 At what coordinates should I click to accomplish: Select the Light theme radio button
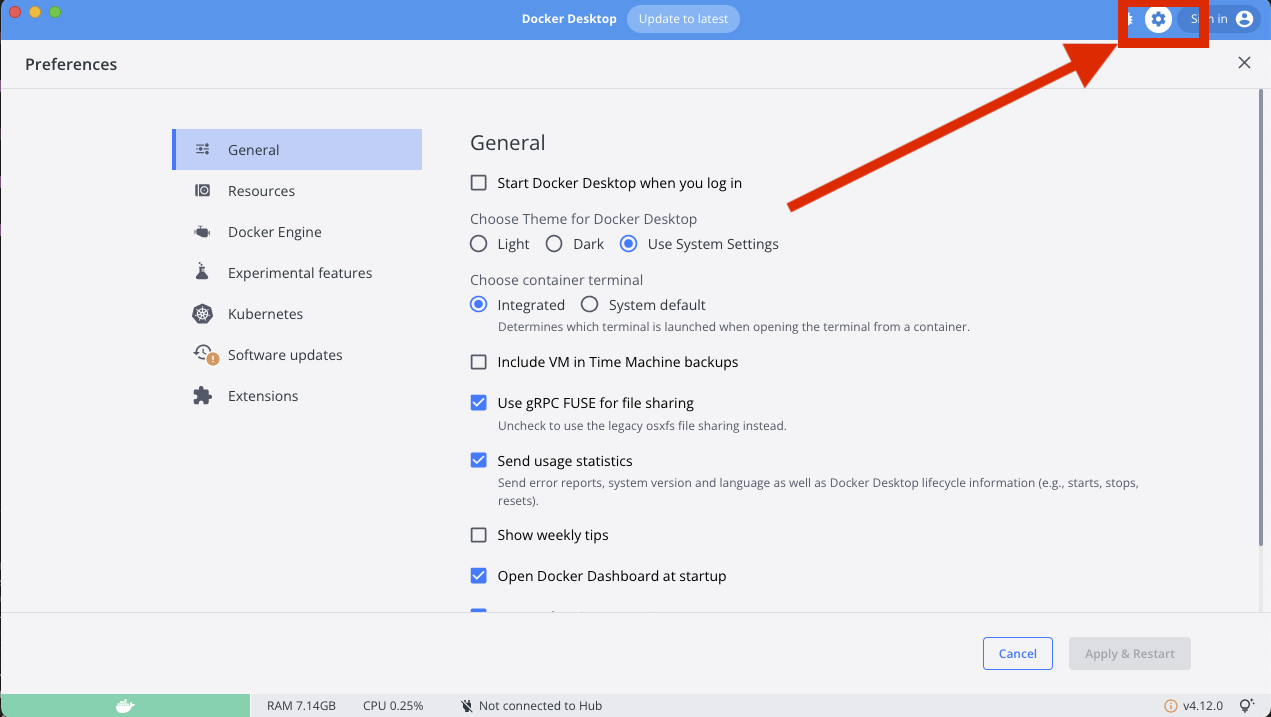coord(479,244)
